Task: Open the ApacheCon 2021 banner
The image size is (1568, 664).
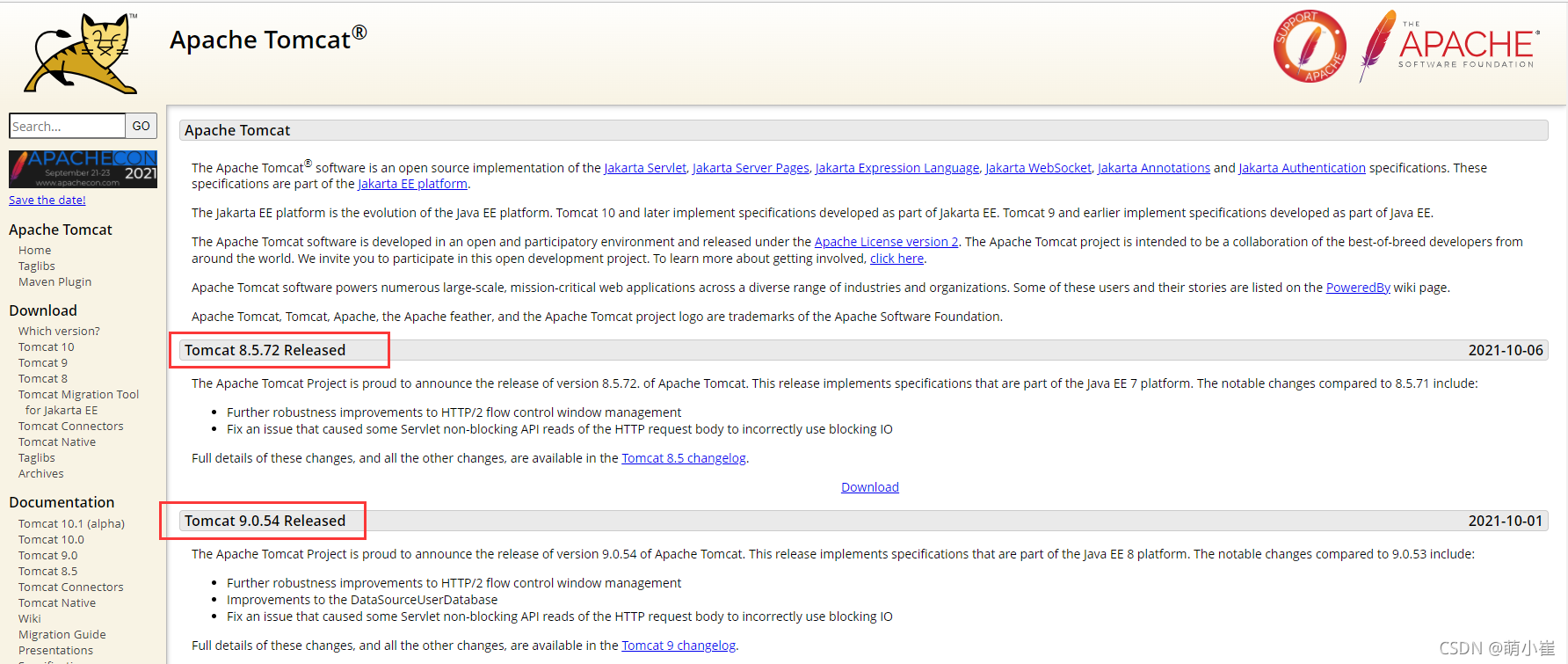Action: [83, 169]
